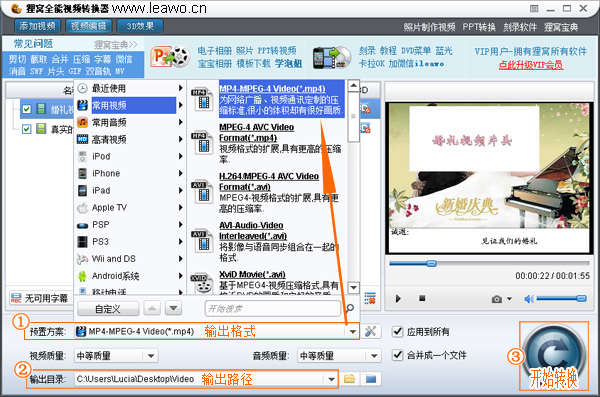Move category down with down-arrow button
Viewport: 600px width, 397px height.
pos(173,308)
